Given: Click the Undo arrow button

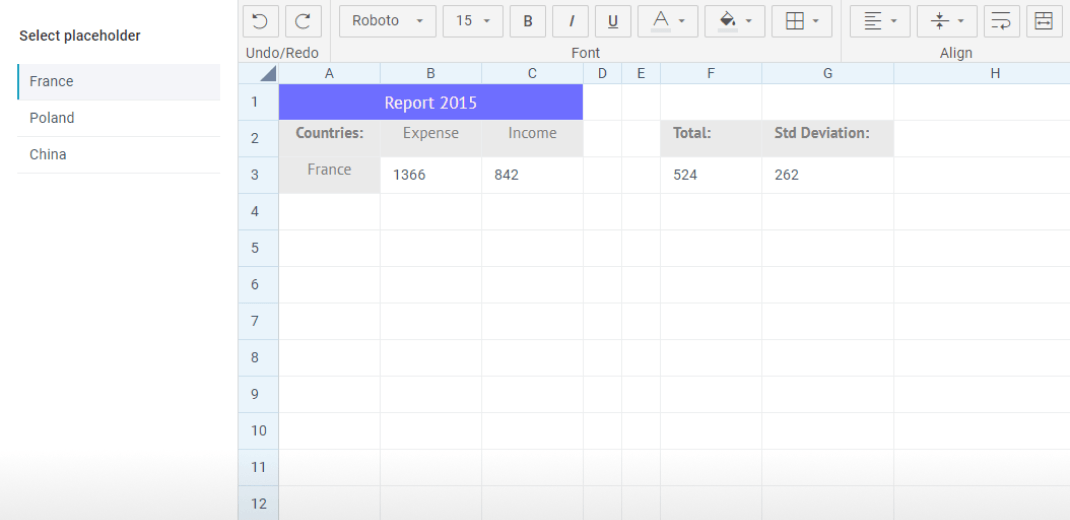Looking at the screenshot, I should [x=261, y=21].
